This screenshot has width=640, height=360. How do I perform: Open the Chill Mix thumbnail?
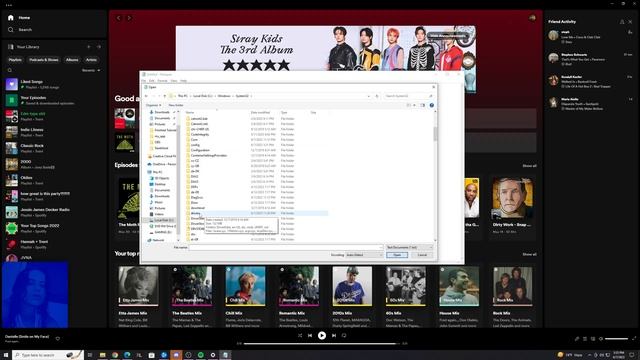tap(245, 286)
